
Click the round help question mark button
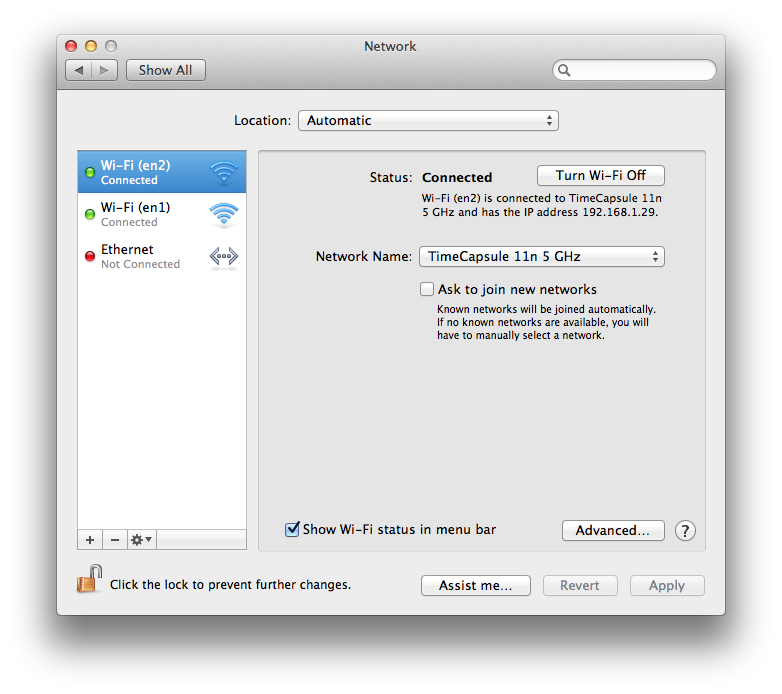pos(685,531)
